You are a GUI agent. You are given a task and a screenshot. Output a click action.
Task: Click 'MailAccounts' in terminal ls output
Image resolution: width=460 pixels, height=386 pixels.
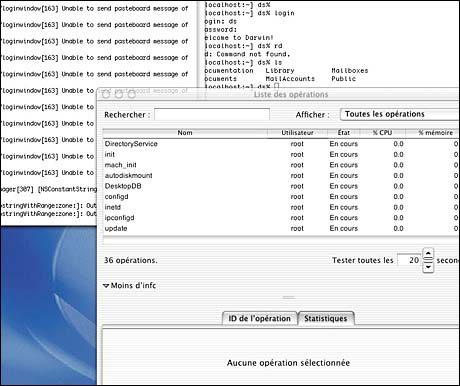290,79
